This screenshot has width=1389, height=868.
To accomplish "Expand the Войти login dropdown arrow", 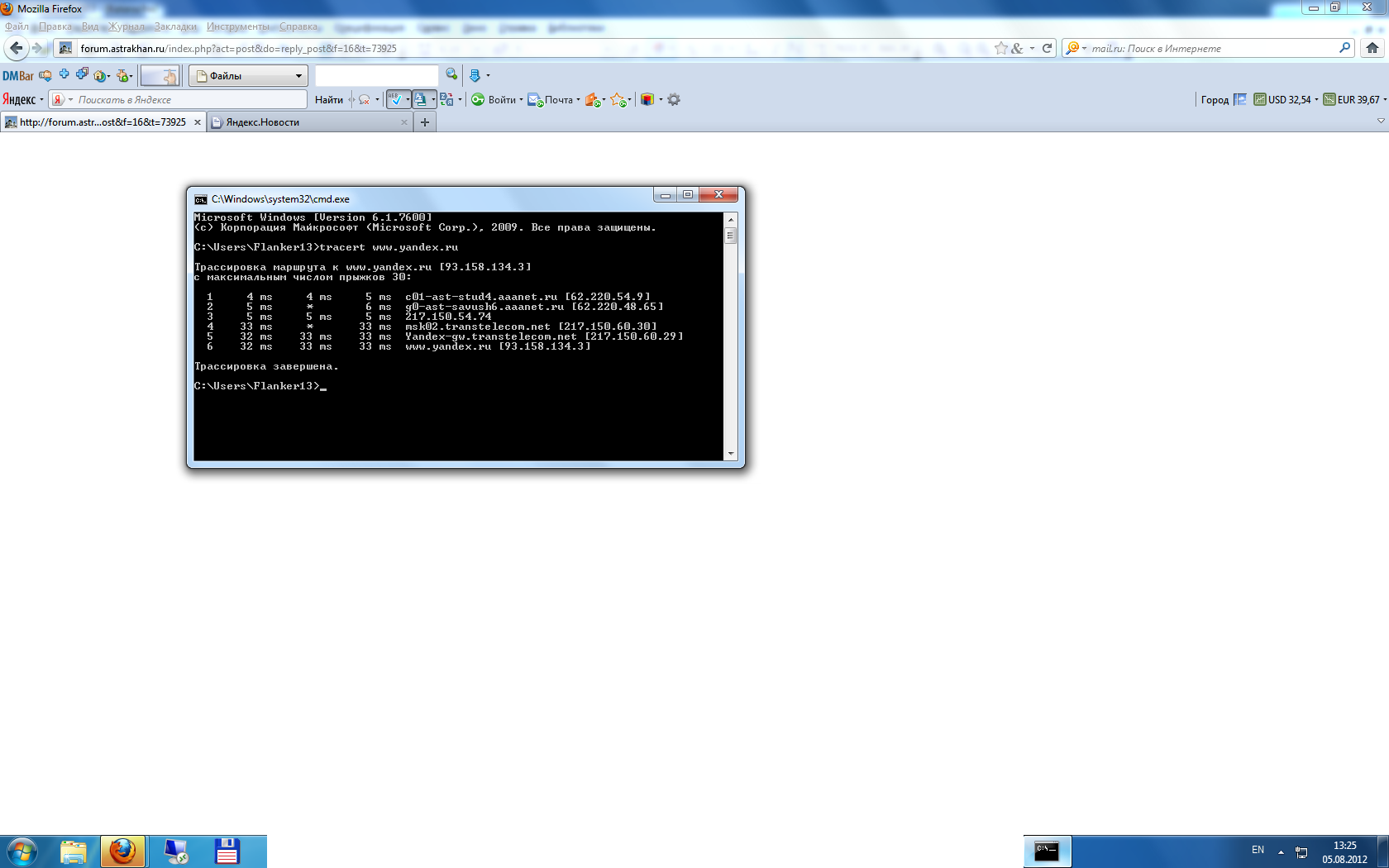I will tap(521, 100).
